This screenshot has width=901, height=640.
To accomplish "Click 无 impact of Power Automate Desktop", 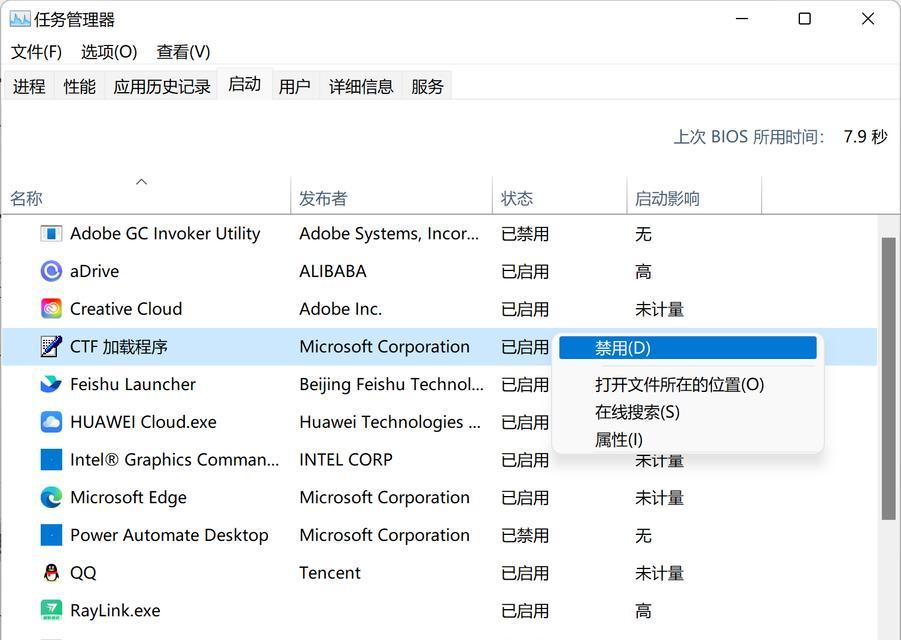I will point(643,535).
